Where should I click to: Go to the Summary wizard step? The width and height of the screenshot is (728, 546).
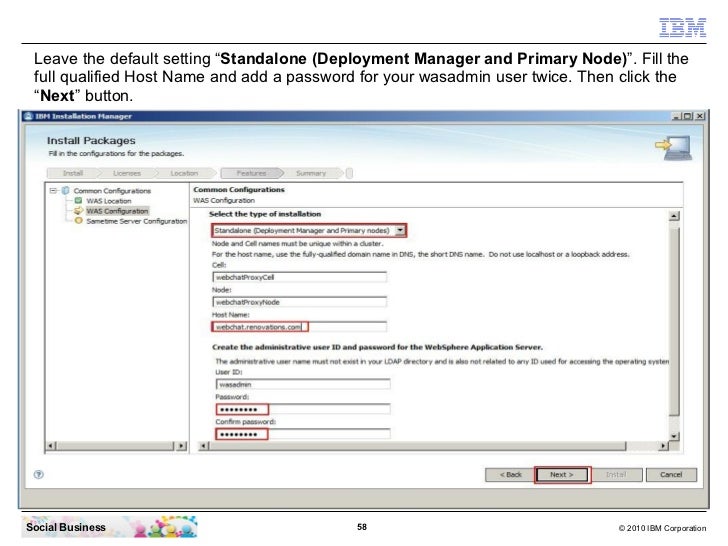click(311, 173)
